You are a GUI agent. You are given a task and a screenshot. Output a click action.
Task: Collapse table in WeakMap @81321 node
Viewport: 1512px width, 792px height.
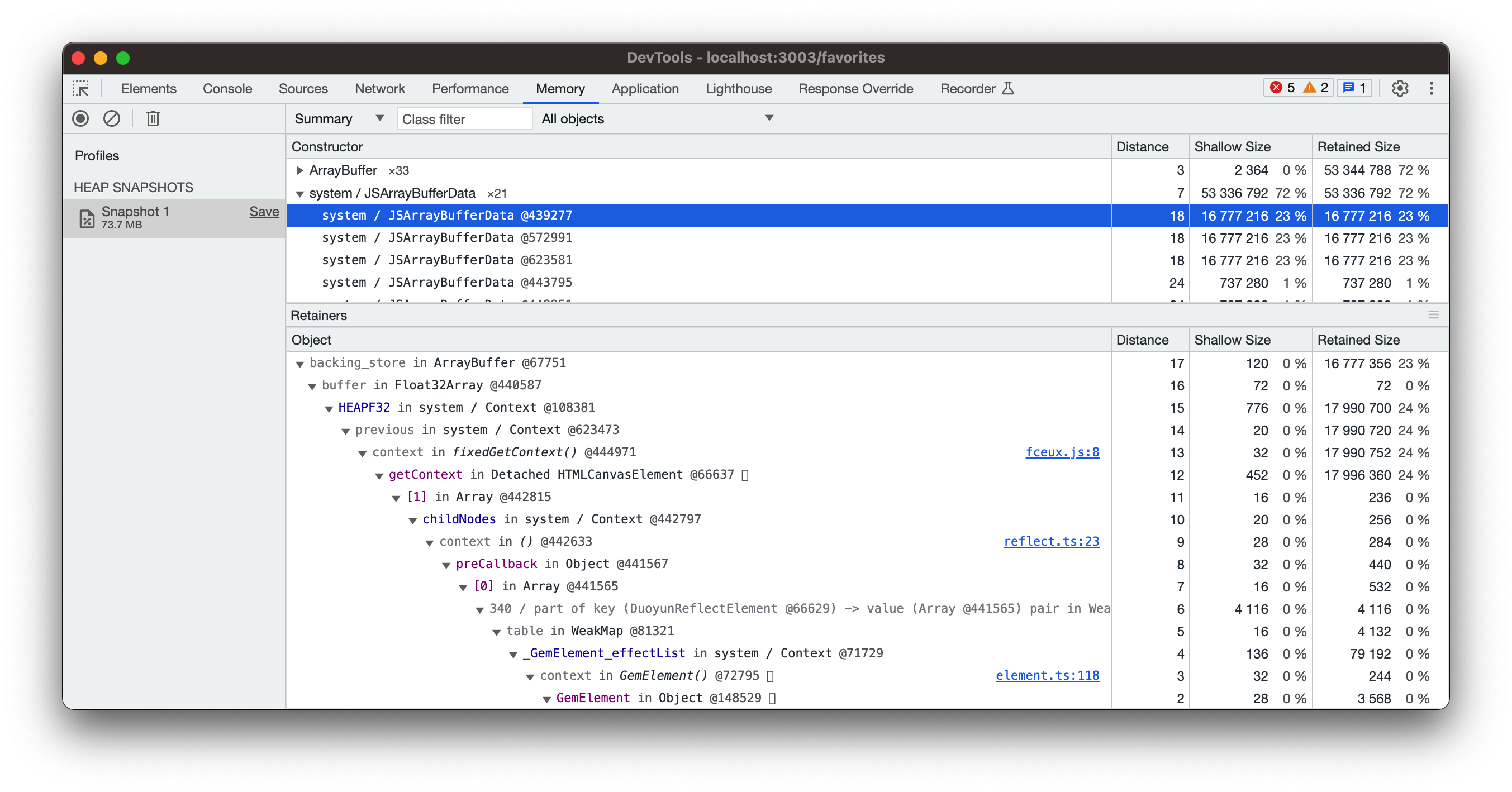[x=497, y=632]
